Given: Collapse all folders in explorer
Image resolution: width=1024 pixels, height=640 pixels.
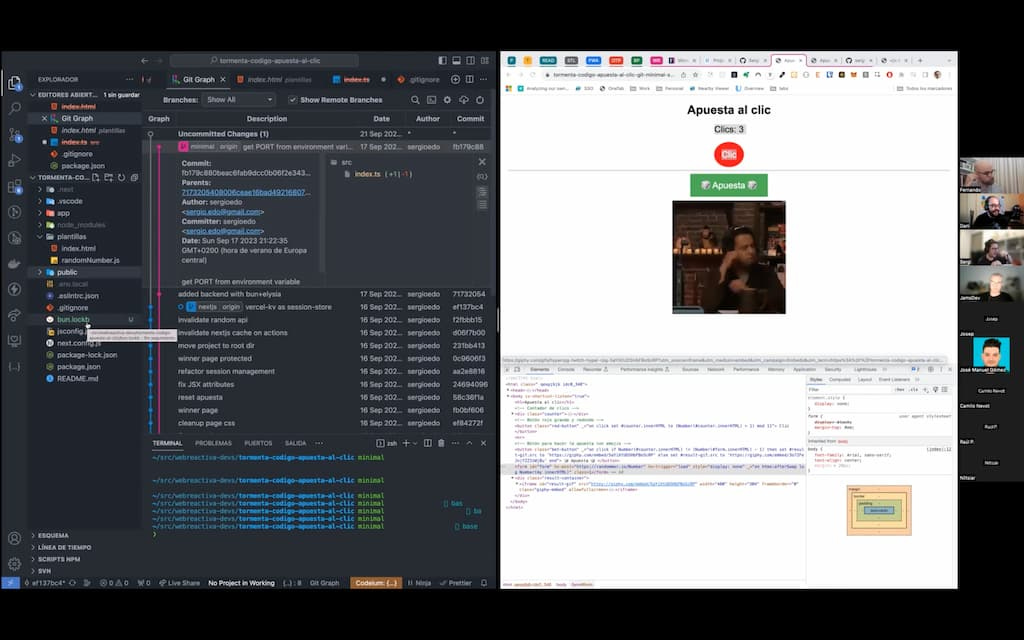Looking at the screenshot, I should point(134,178).
